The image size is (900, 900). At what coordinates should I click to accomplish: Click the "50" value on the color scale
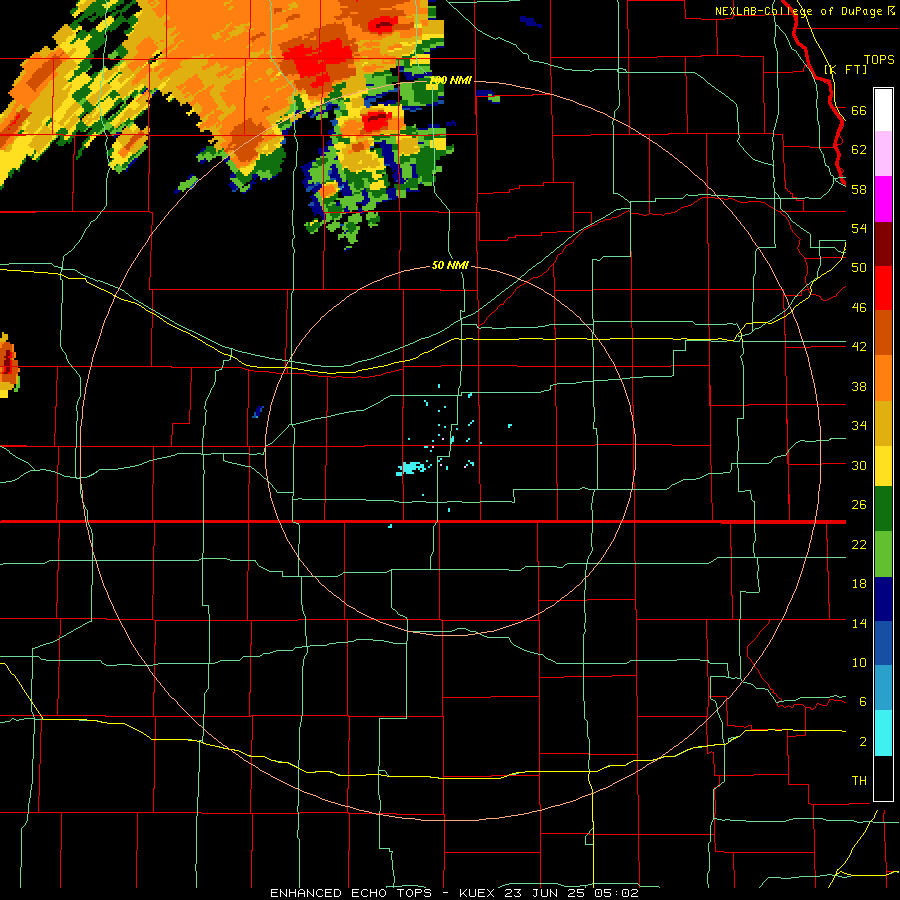(x=859, y=268)
